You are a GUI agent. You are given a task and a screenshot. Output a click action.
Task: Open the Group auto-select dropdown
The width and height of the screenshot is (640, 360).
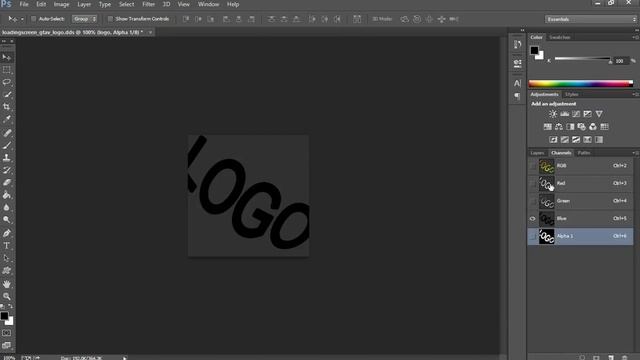coord(84,19)
